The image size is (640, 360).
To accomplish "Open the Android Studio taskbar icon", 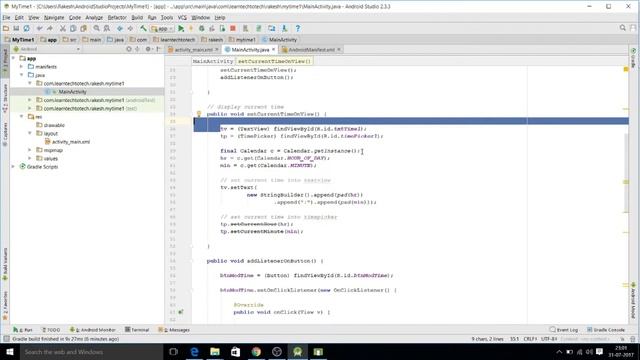I will 297,351.
